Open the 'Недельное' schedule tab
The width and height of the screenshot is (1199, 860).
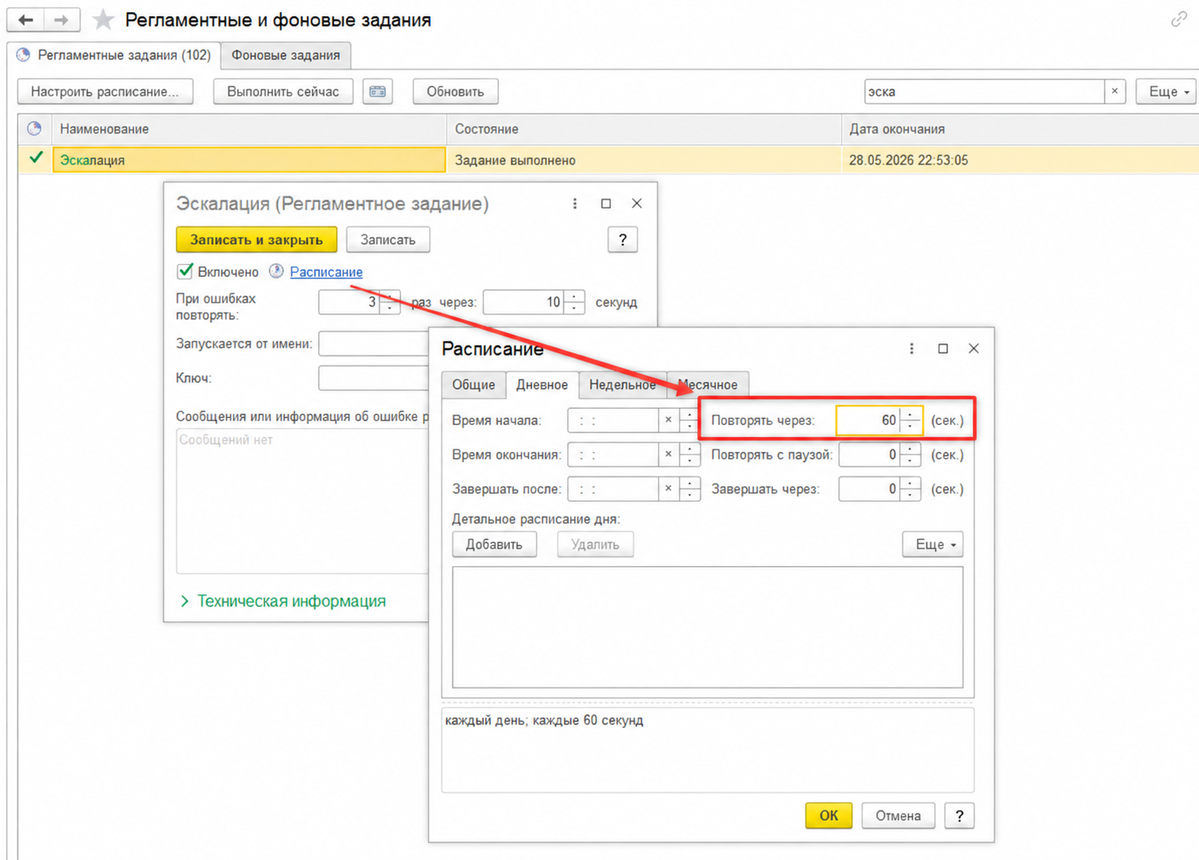click(x=622, y=385)
